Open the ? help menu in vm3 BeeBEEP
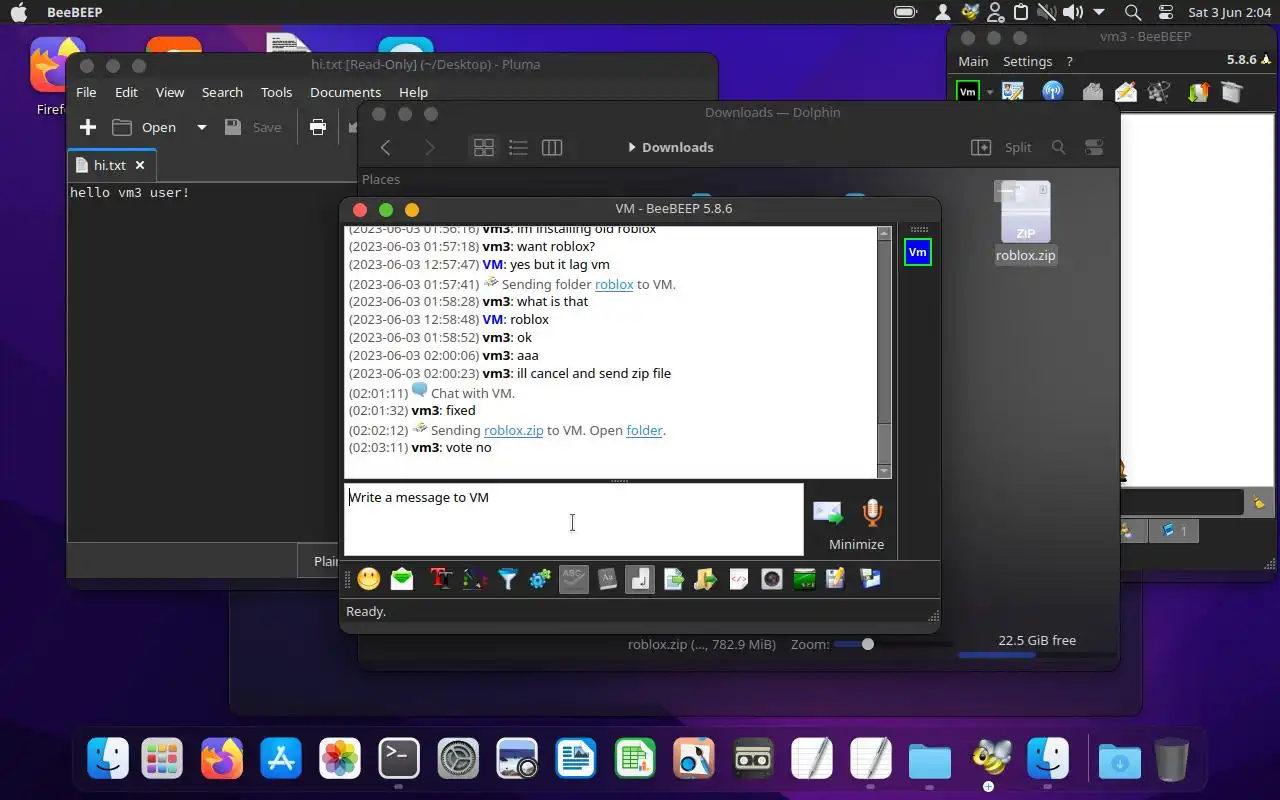 [x=1069, y=61]
